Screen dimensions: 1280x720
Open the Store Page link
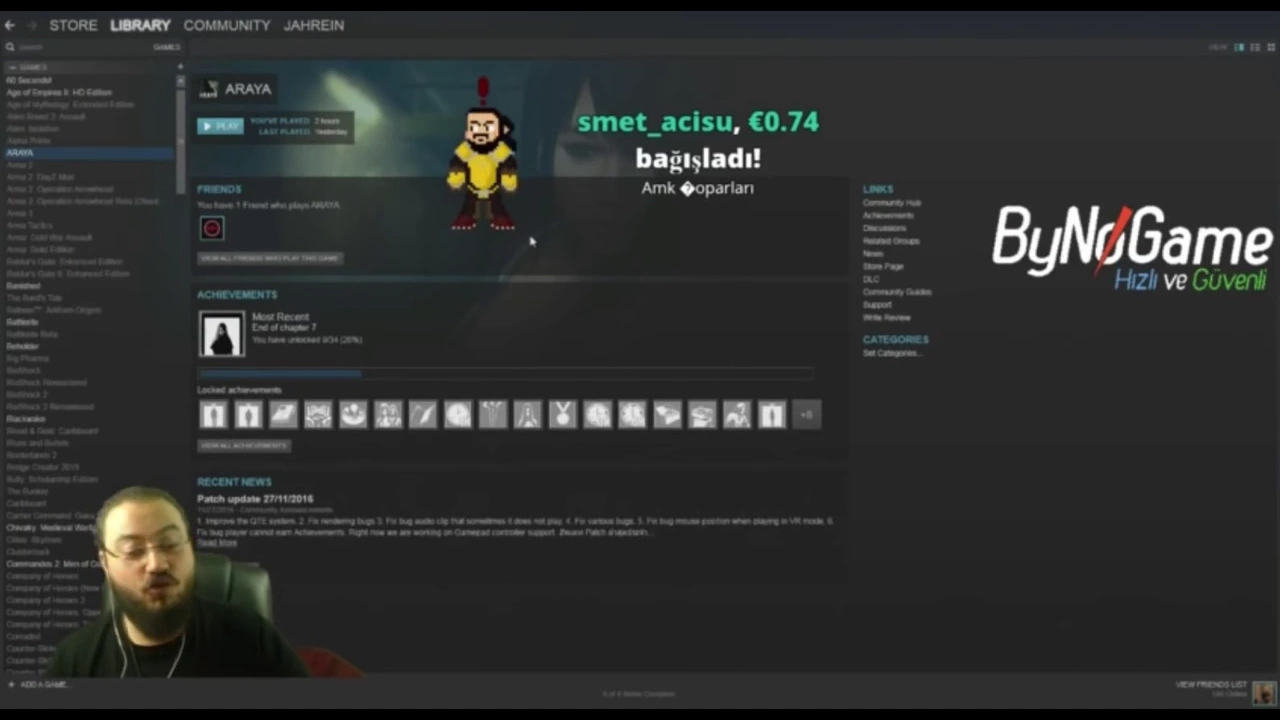pyautogui.click(x=883, y=266)
